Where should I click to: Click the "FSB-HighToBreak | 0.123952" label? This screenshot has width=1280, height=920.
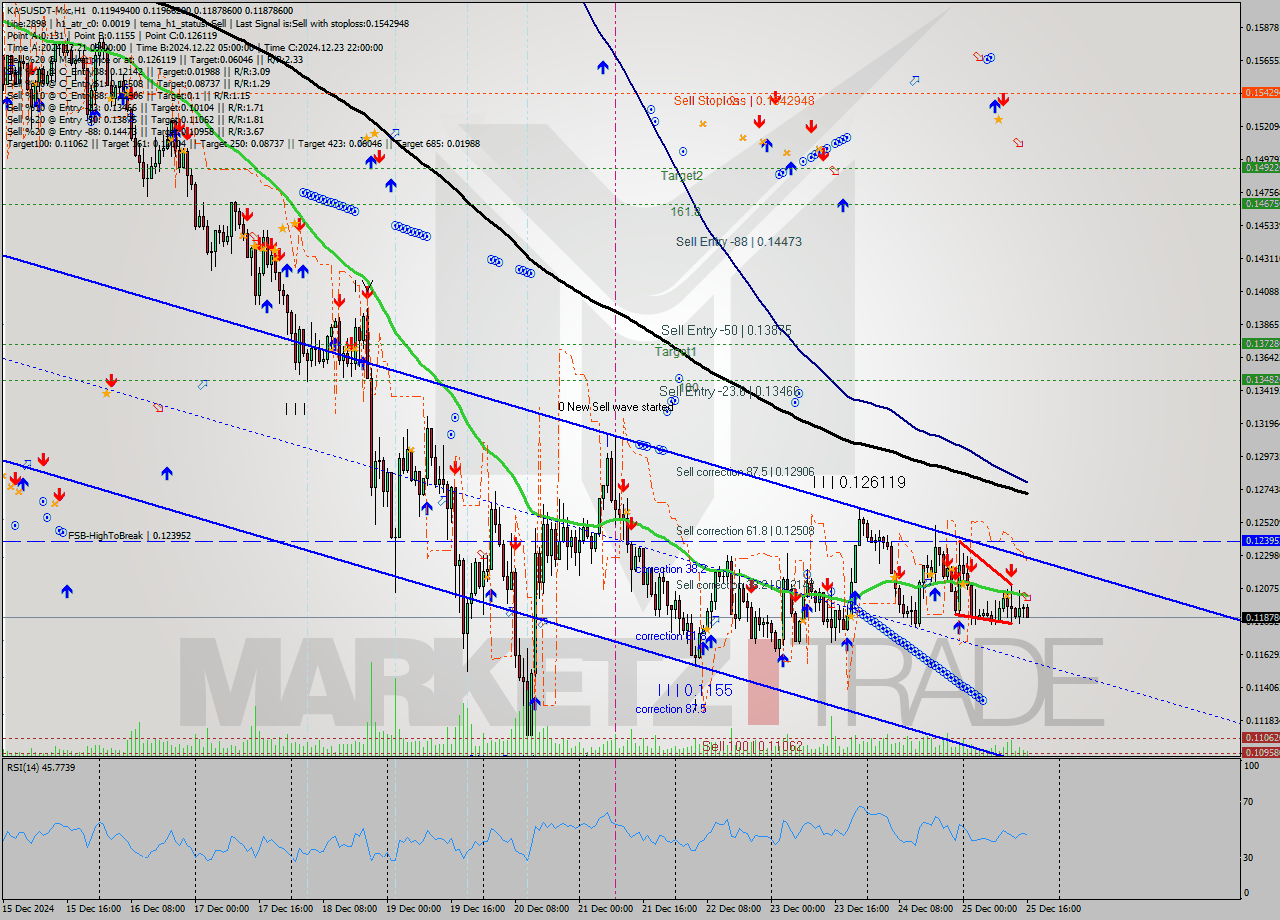click(129, 536)
